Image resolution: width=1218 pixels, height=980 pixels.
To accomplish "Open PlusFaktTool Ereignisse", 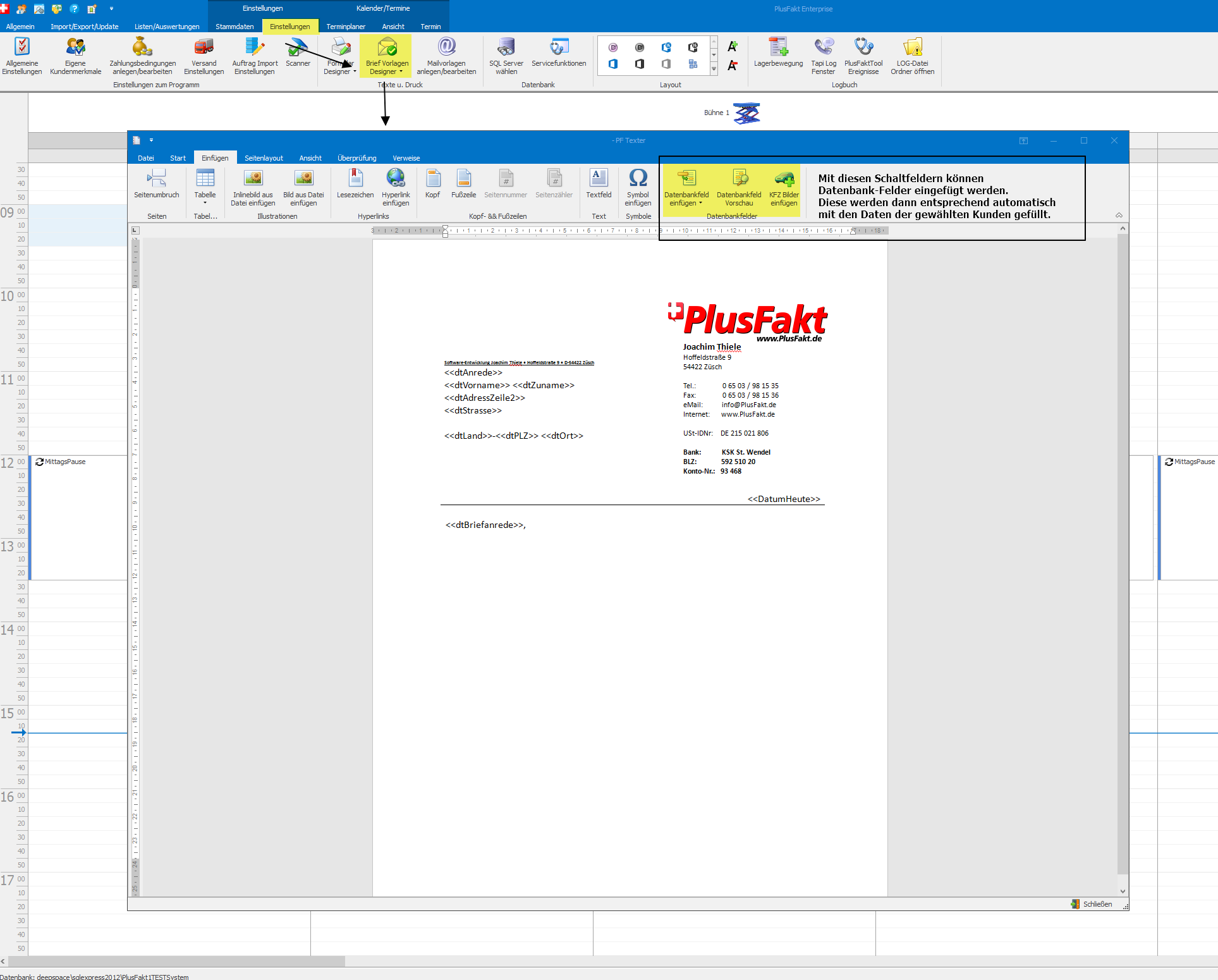I will tap(863, 56).
